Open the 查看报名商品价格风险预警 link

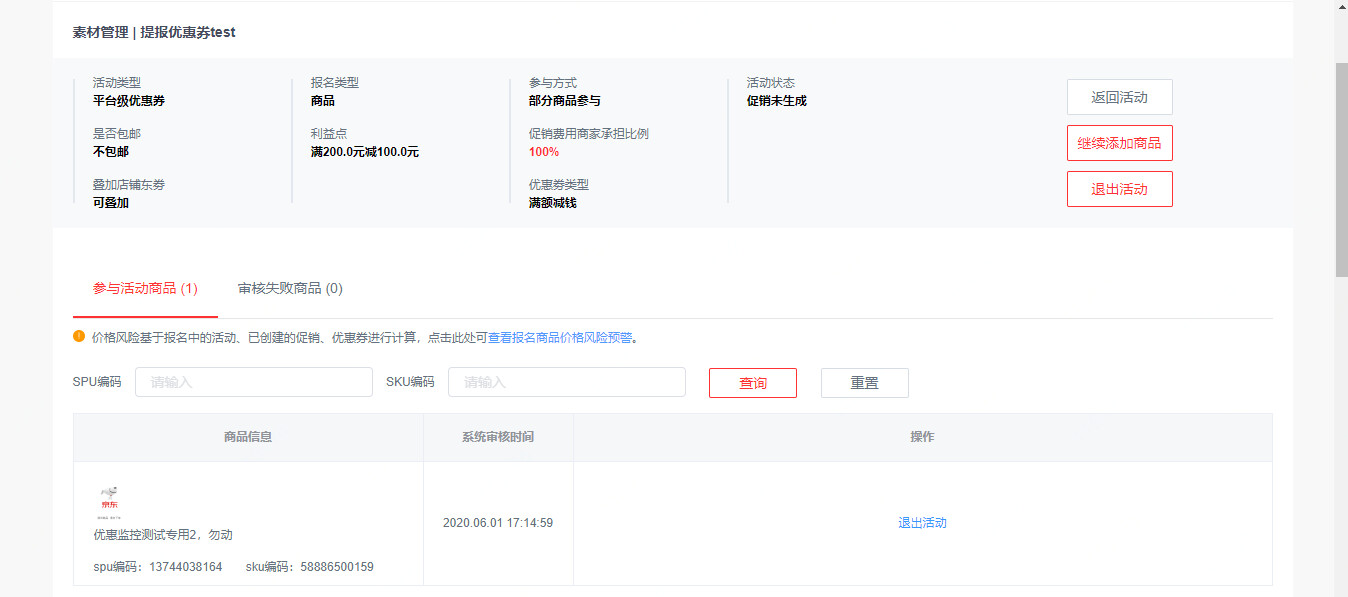[560, 338]
